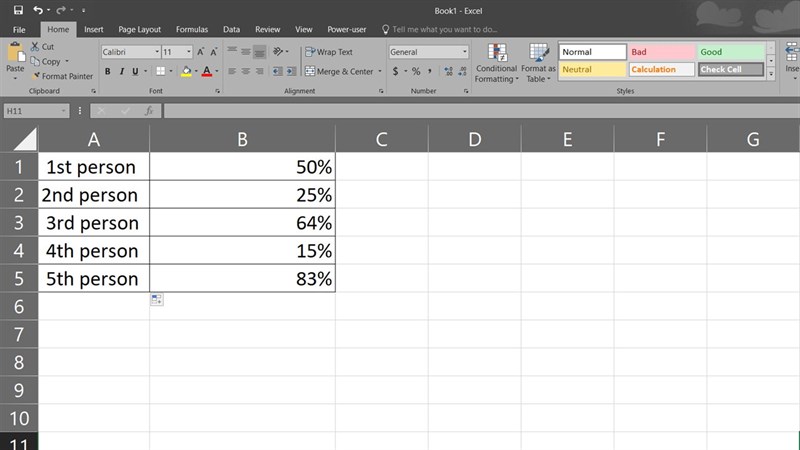
Task: Open Insert Function fx icon
Action: click(149, 111)
